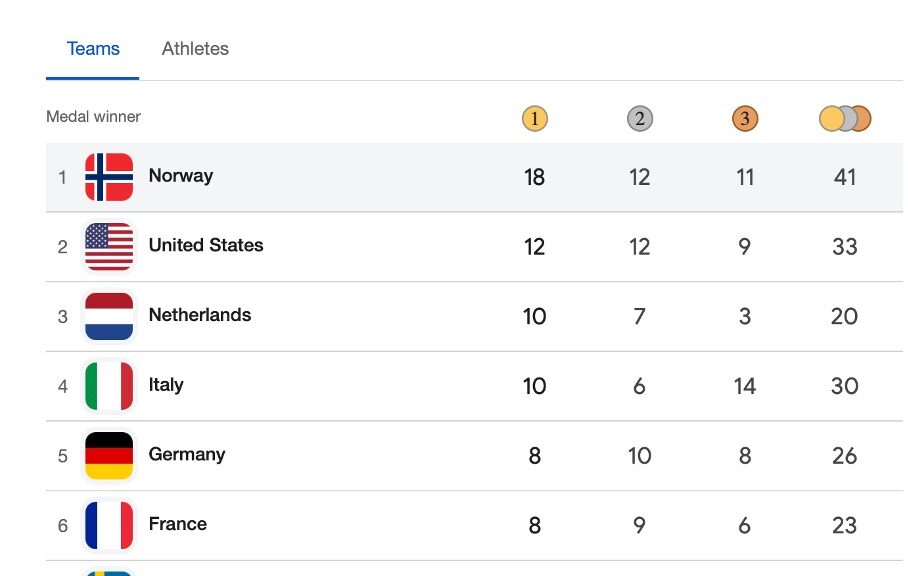The width and height of the screenshot is (908, 576).
Task: Switch to the Athletes tab
Action: pos(195,49)
